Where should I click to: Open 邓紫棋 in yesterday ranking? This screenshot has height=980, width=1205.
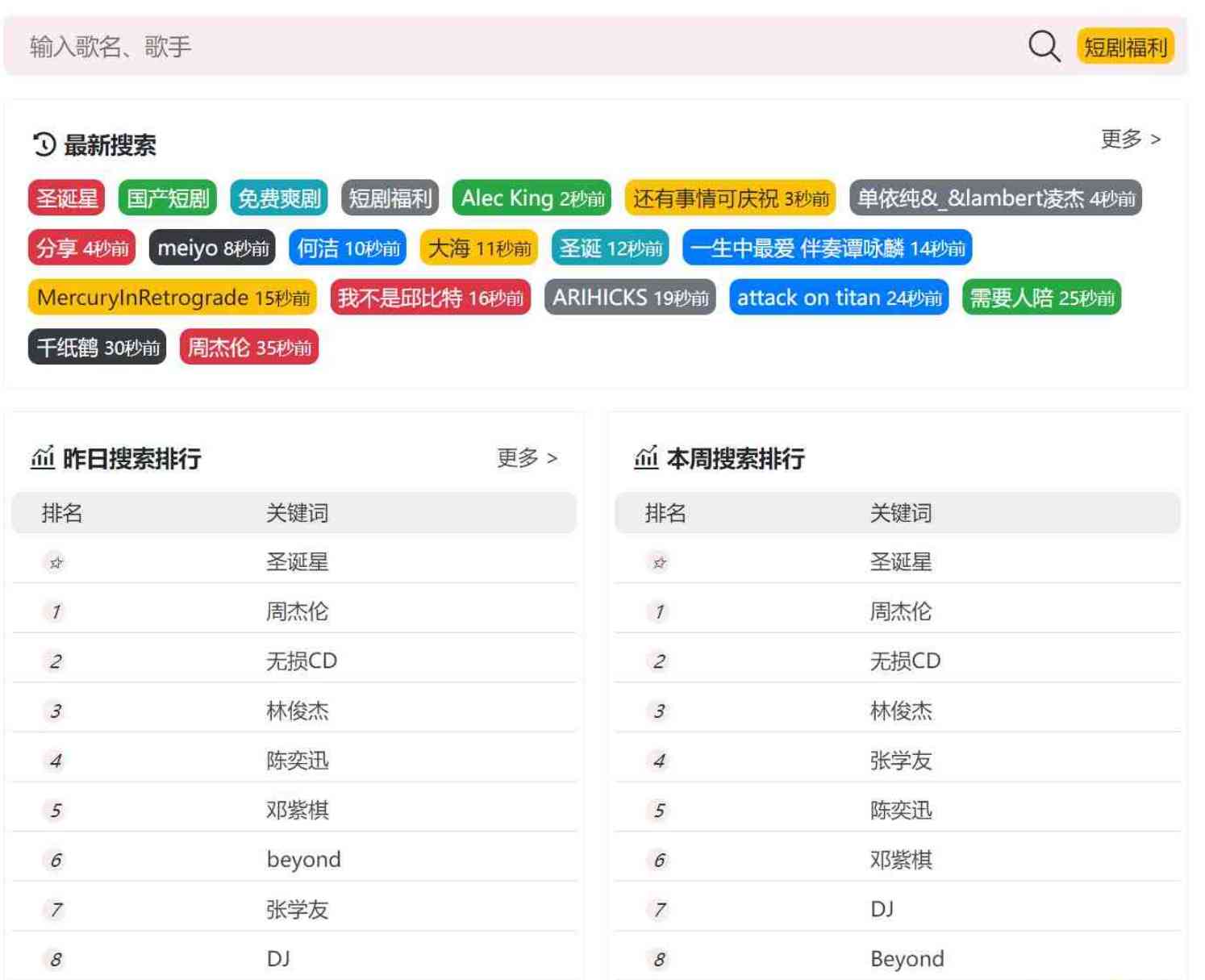pos(298,810)
